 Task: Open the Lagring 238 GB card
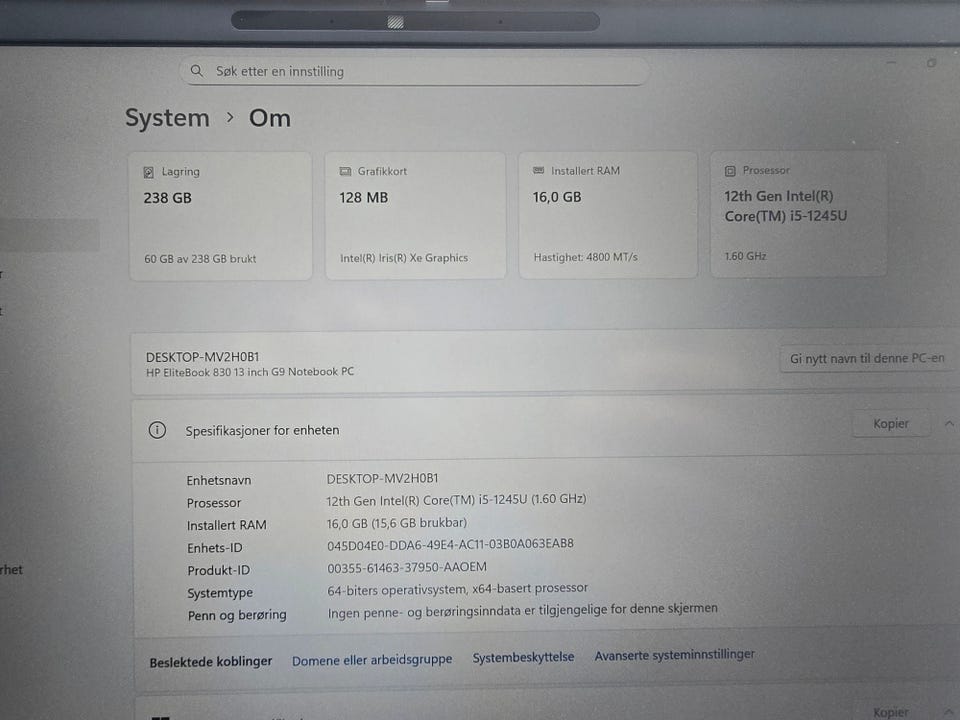(x=220, y=216)
